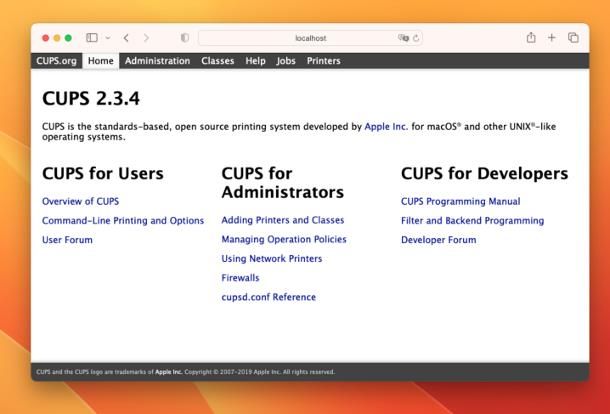Visit the User Forum link

67,240
